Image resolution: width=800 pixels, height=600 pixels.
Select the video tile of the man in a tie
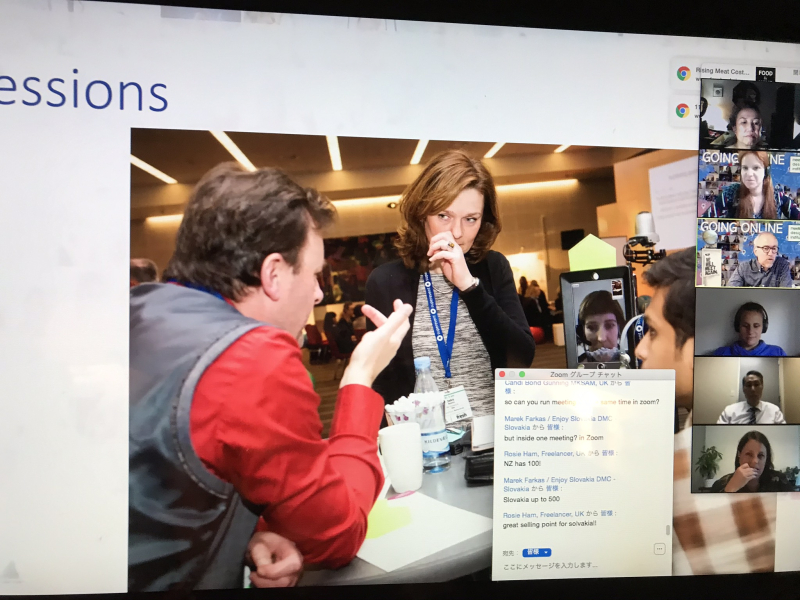tap(747, 391)
